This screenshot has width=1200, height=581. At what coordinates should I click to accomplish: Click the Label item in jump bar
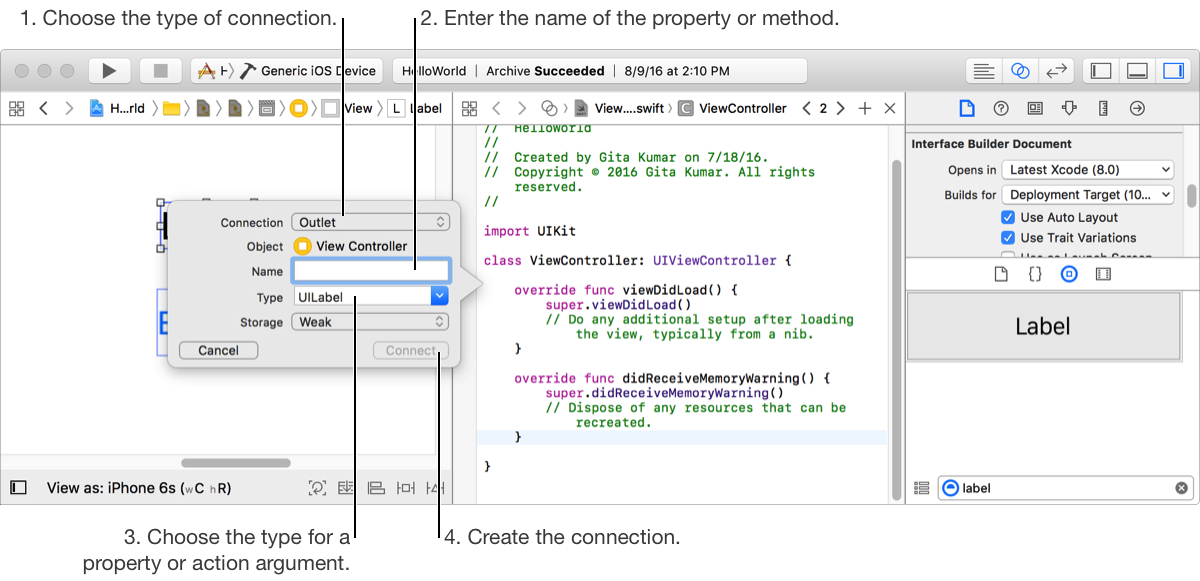click(x=415, y=108)
